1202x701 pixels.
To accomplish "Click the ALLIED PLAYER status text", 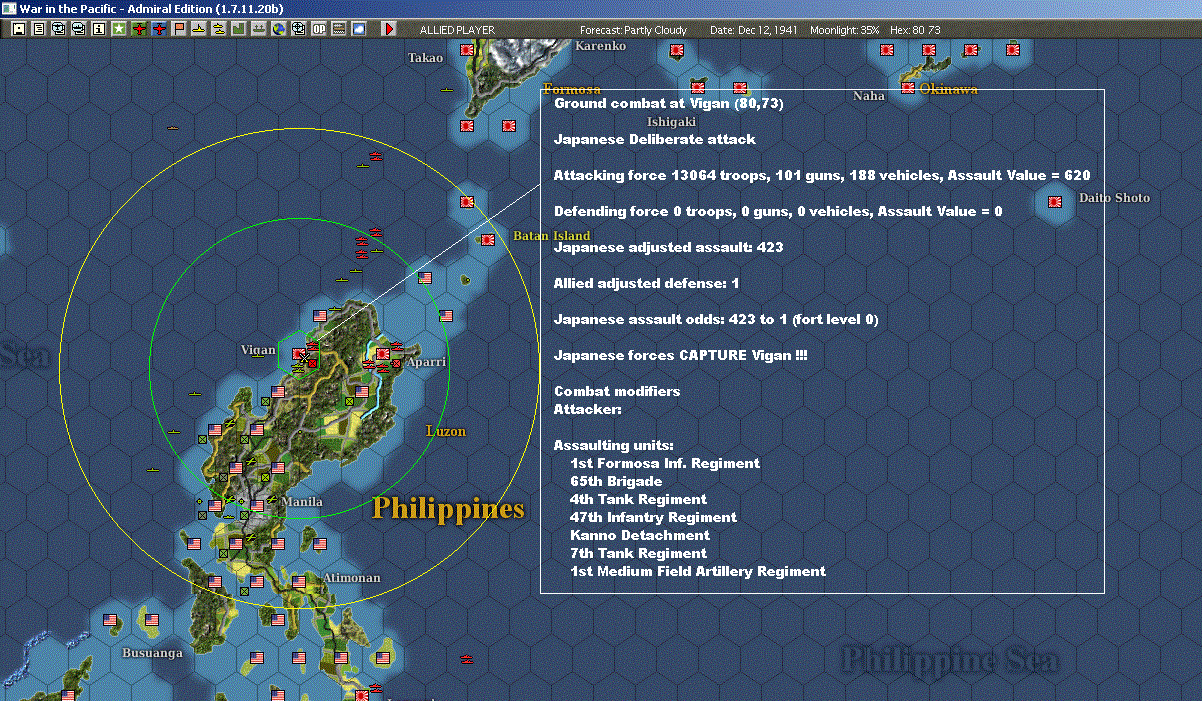I will [x=457, y=30].
